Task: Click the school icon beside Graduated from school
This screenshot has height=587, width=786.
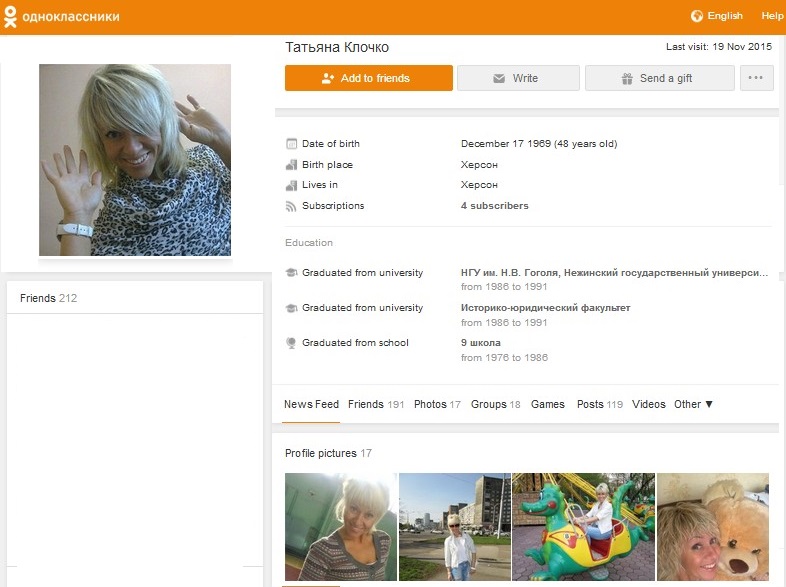Action: 291,343
